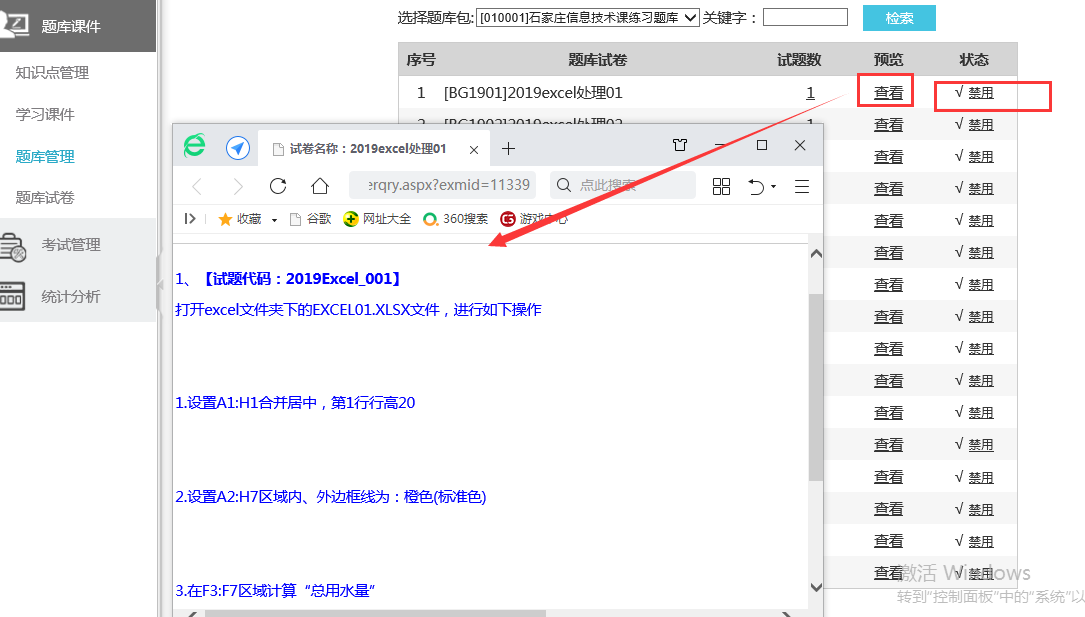1085x617 pixels.
Task: Click question count 1 for BG1901 row
Action: (810, 93)
